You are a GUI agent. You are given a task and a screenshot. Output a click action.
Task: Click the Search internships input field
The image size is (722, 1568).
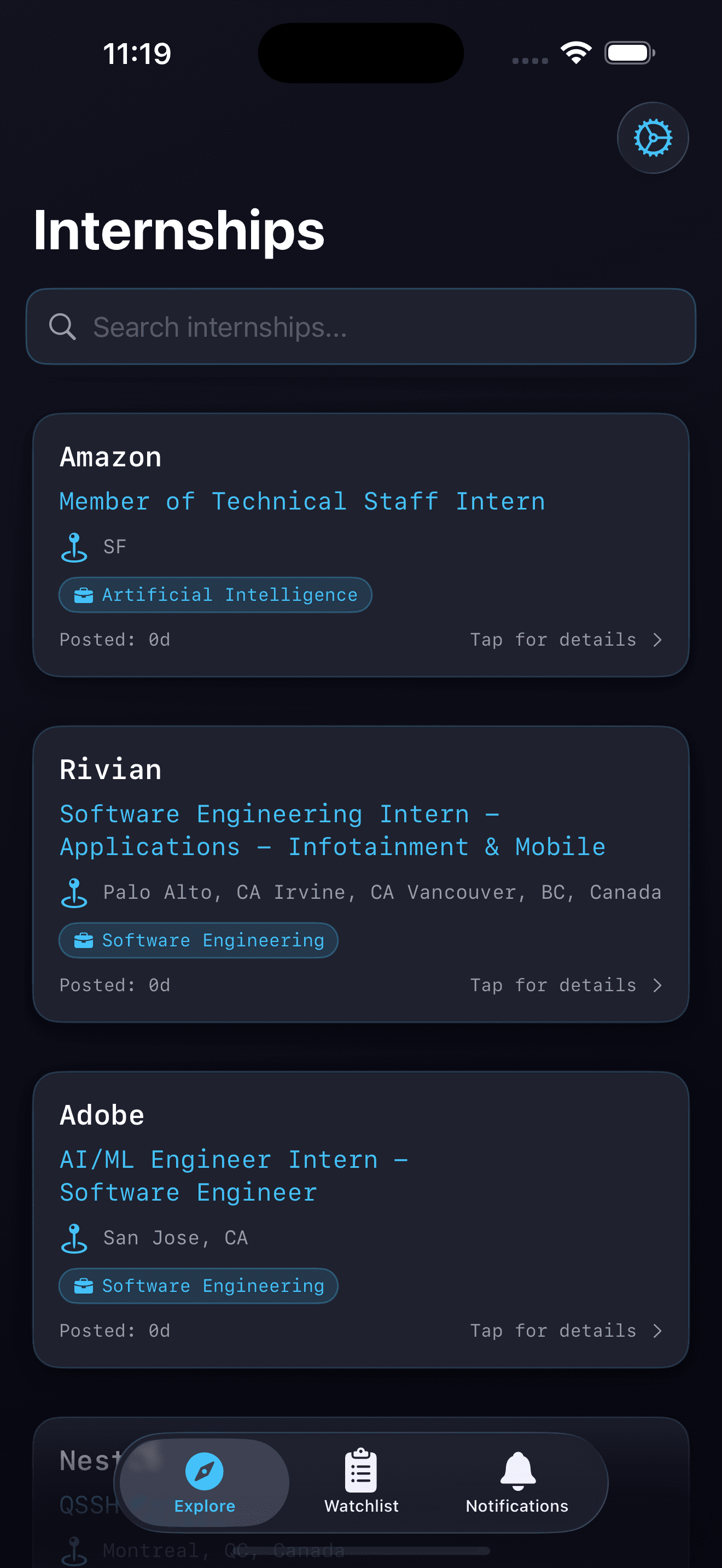click(x=362, y=327)
